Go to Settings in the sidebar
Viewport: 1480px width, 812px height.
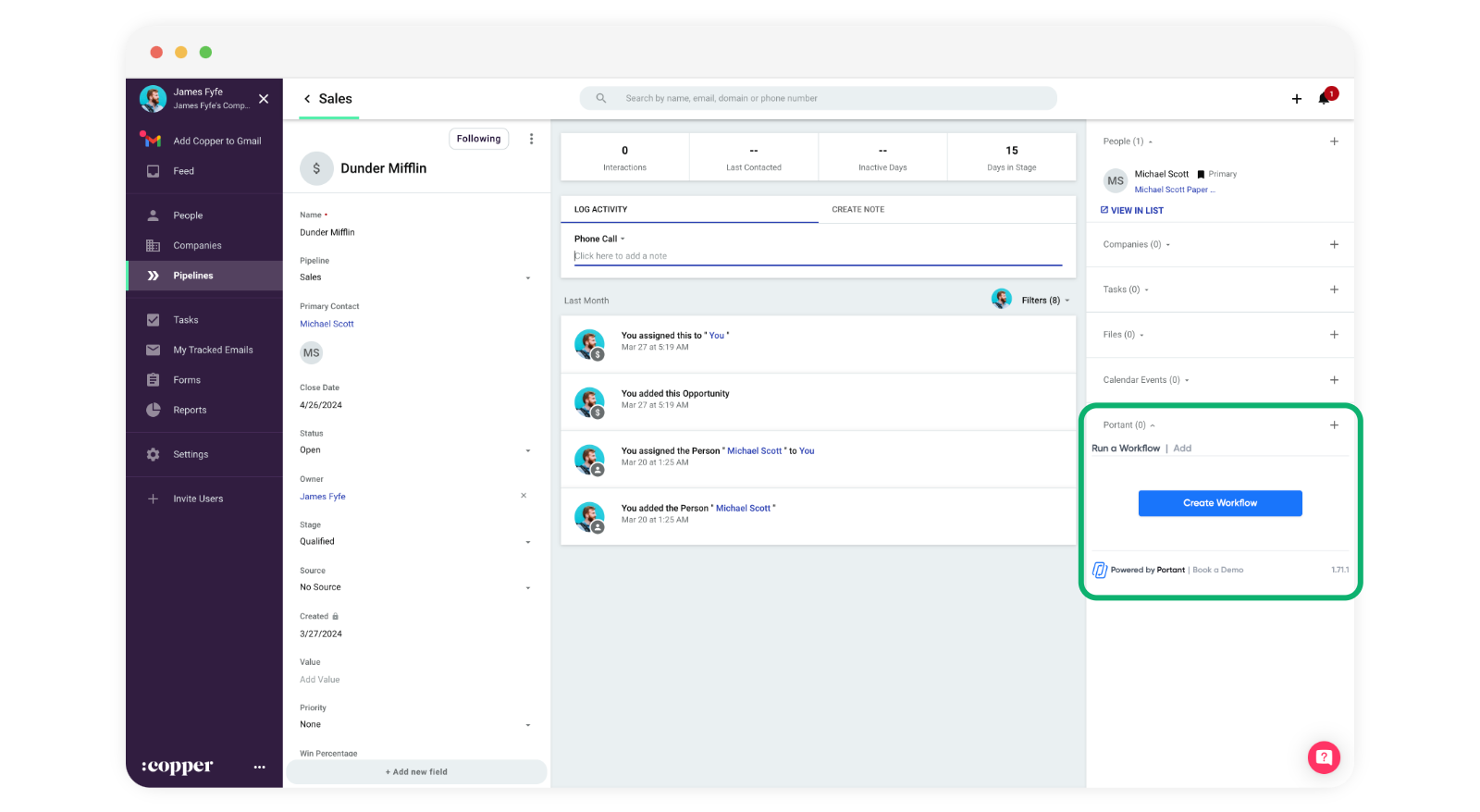[190, 454]
